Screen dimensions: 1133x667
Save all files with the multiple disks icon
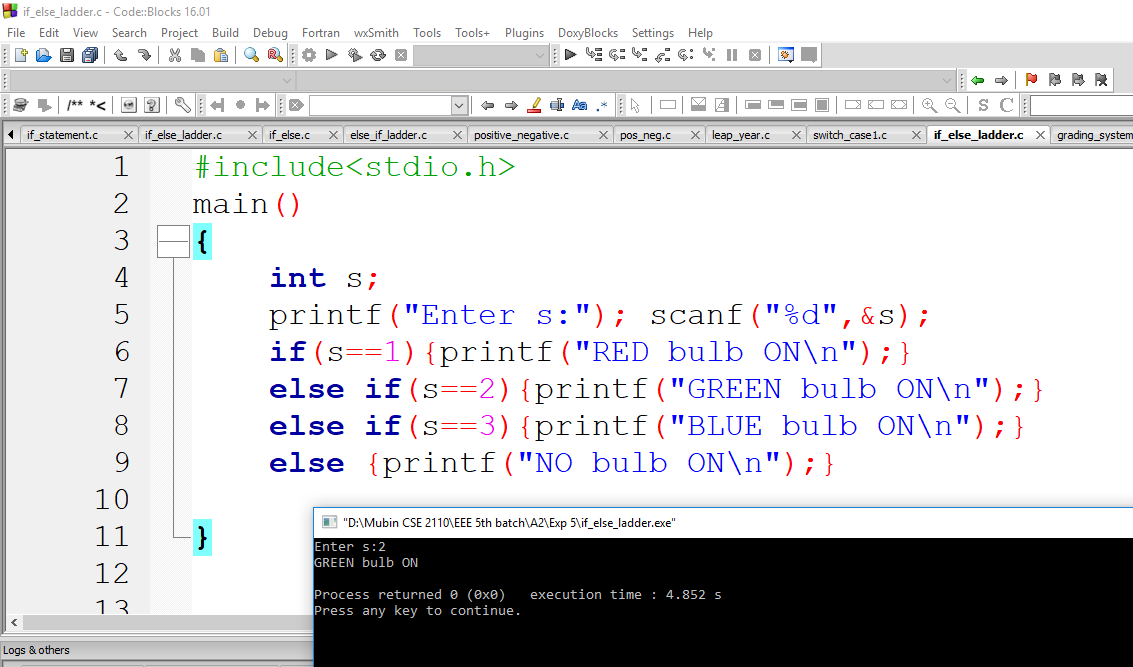click(90, 55)
